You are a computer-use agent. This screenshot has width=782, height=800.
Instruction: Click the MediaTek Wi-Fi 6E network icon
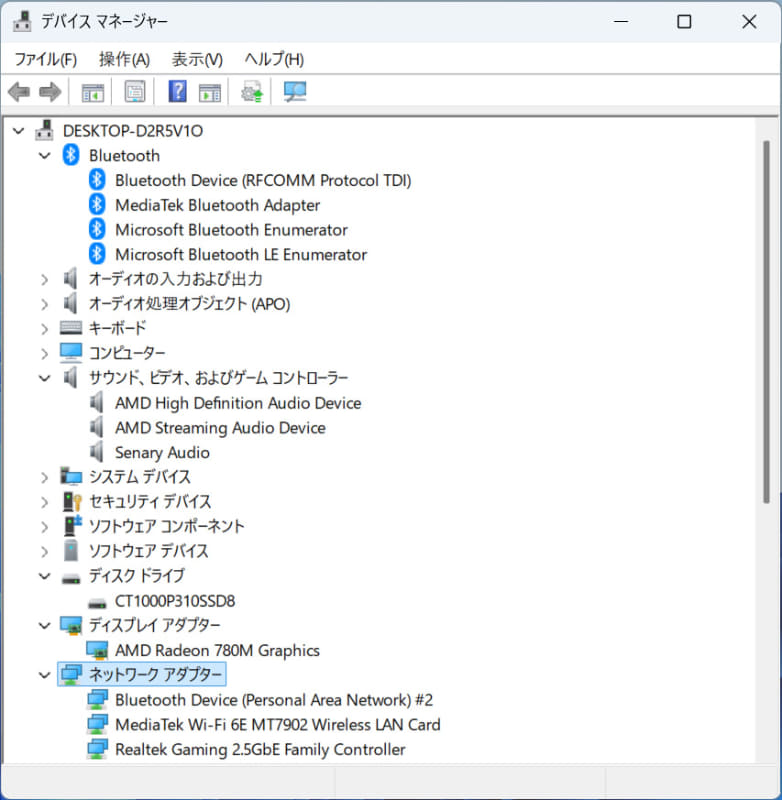click(x=97, y=724)
